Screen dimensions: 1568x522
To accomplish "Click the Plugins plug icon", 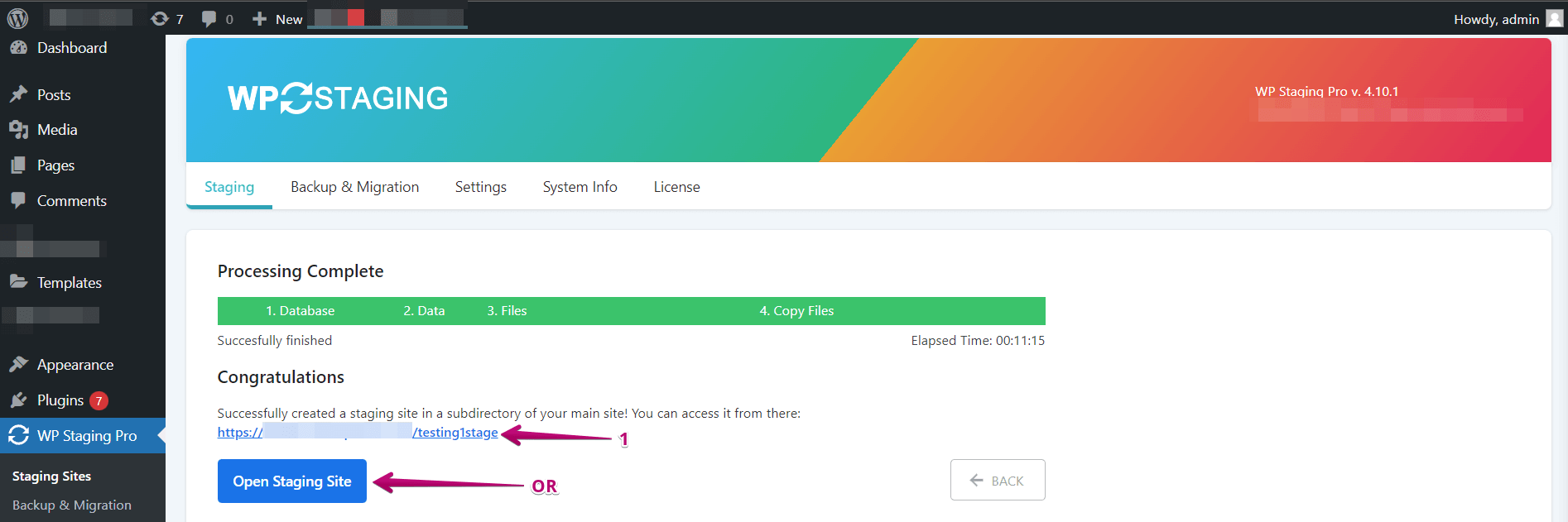I will (18, 400).
